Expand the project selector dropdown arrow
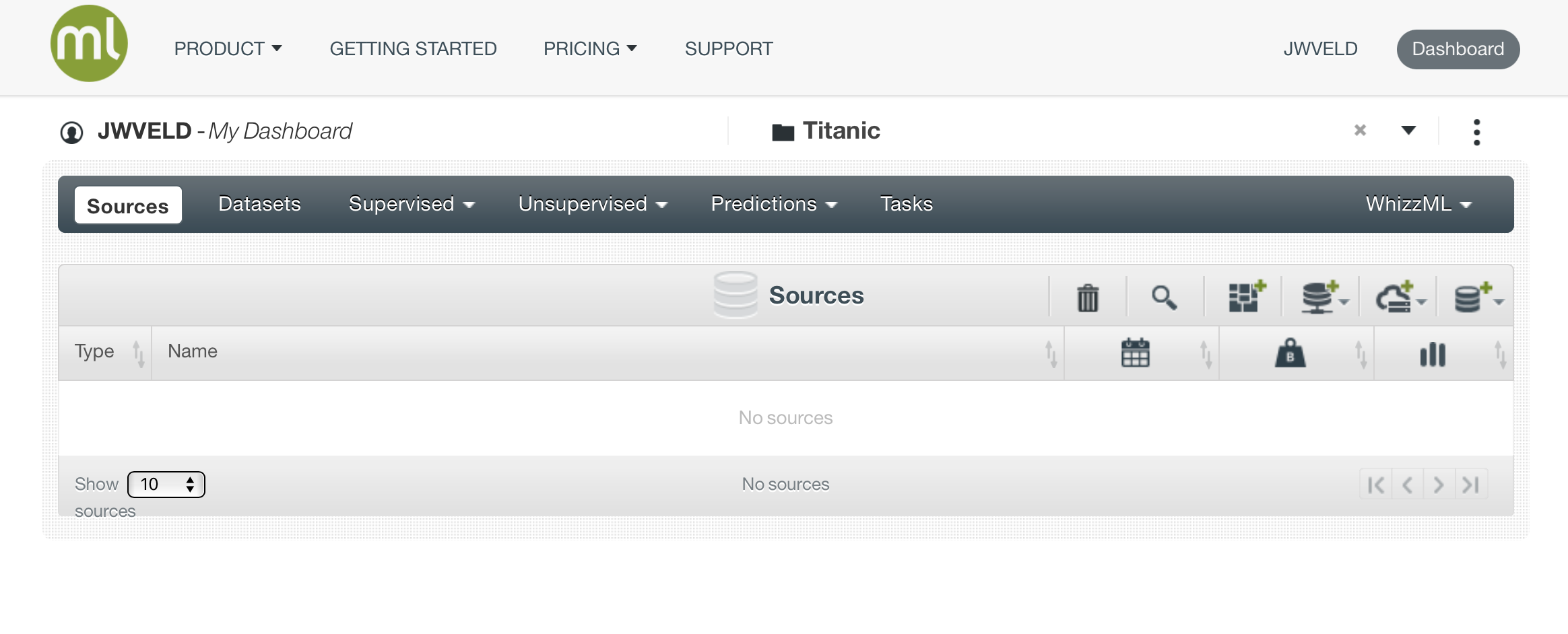This screenshot has height=634, width=1568. click(x=1408, y=130)
